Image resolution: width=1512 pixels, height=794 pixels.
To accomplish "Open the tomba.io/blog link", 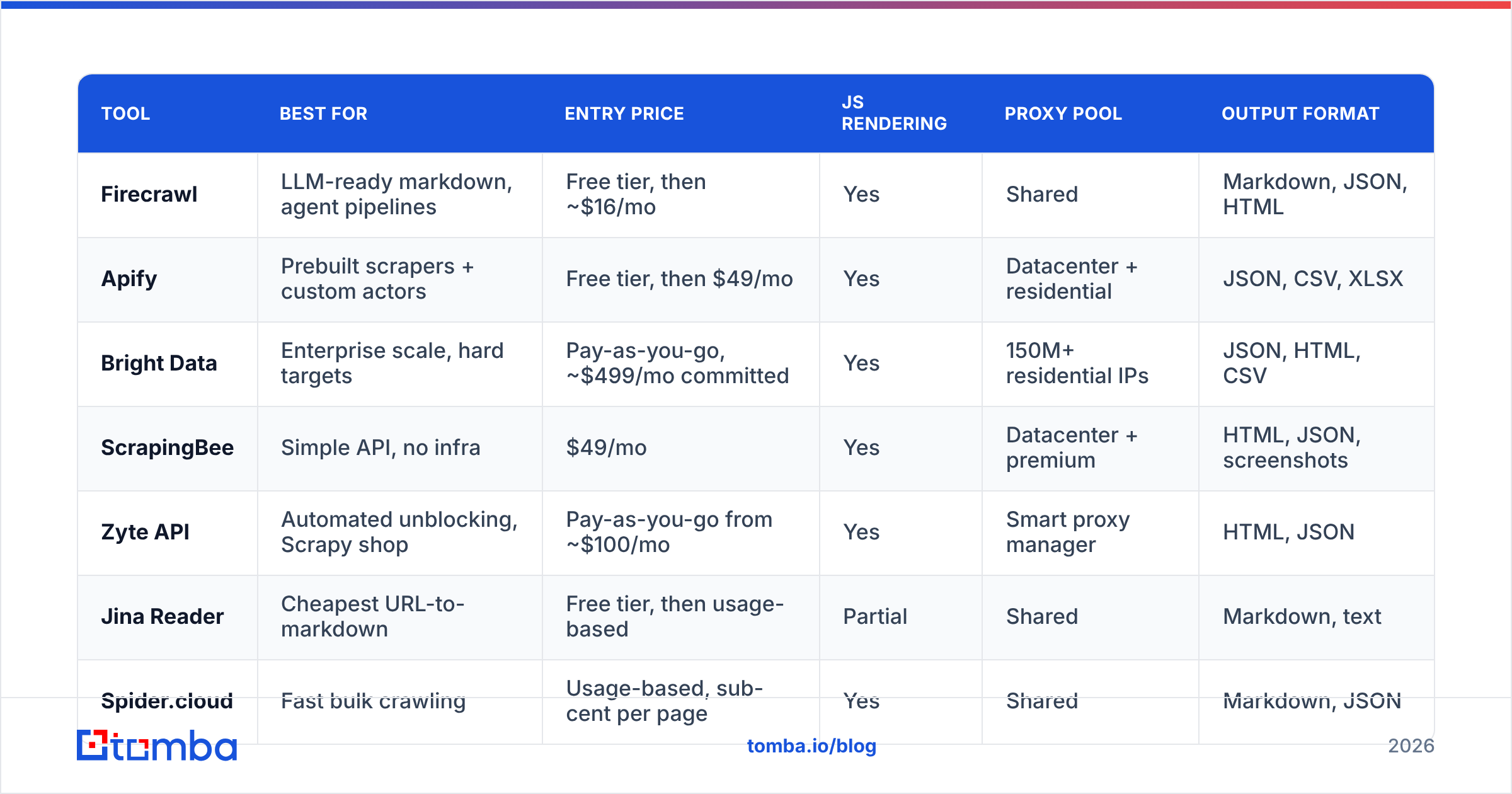I will tap(811, 746).
